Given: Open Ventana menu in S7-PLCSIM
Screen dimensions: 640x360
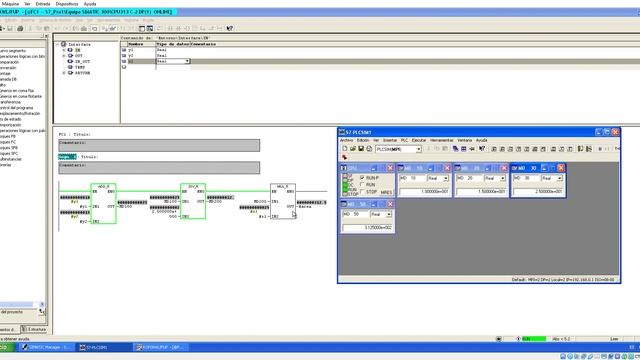Looking at the screenshot, I should tap(464, 140).
